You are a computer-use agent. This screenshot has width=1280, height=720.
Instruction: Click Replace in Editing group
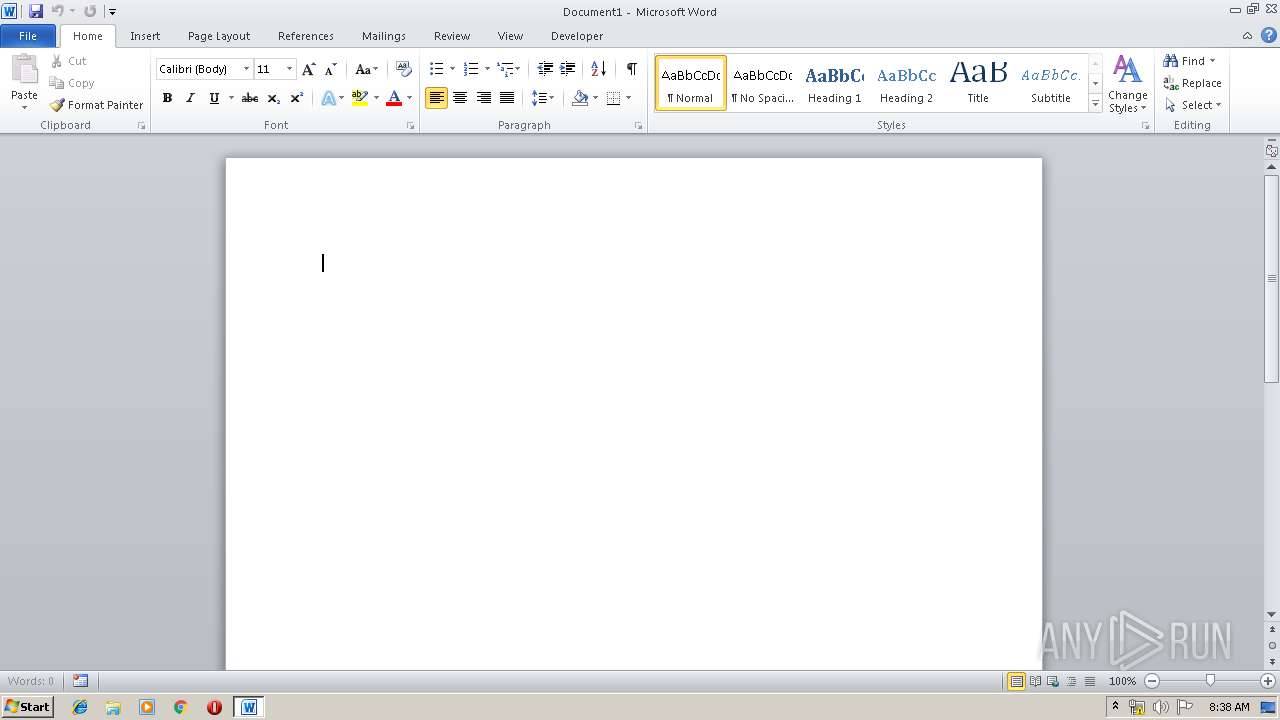click(1192, 83)
